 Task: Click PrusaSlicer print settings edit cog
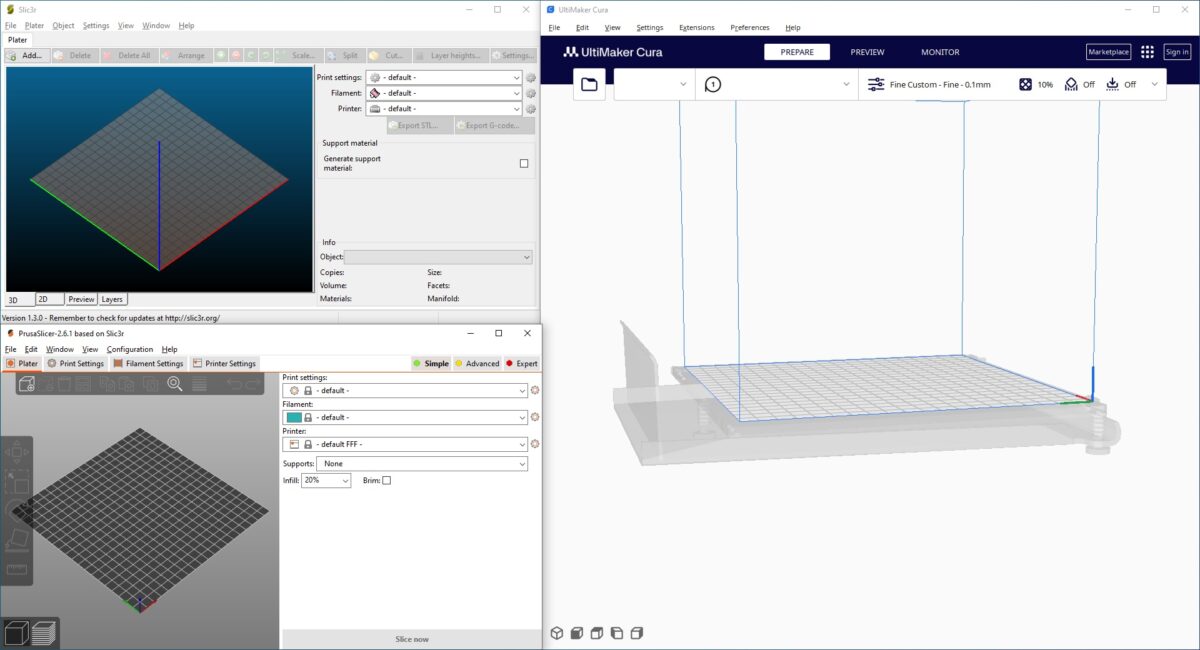[535, 391]
